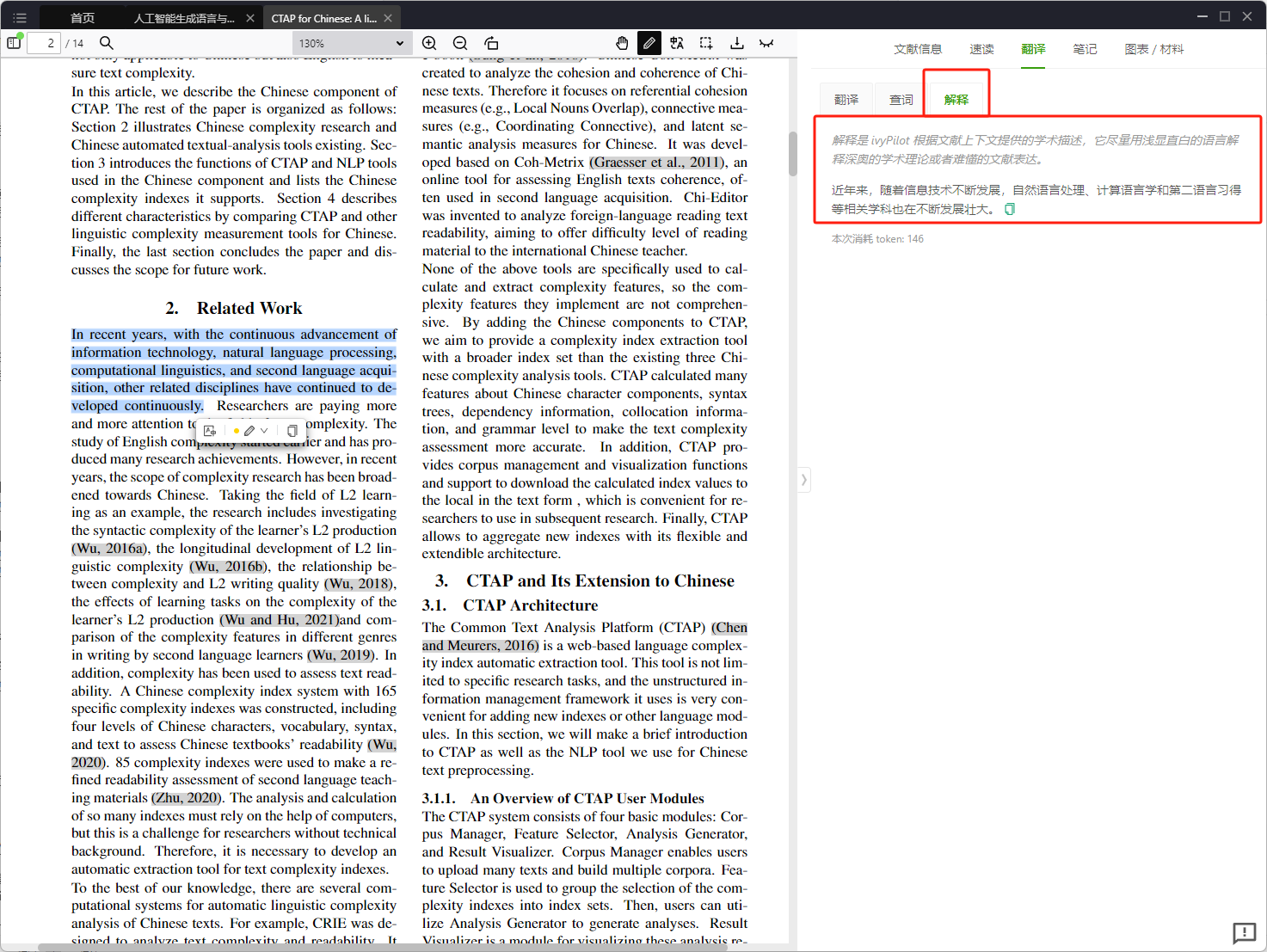Click the download icon in toolbar

click(x=737, y=43)
